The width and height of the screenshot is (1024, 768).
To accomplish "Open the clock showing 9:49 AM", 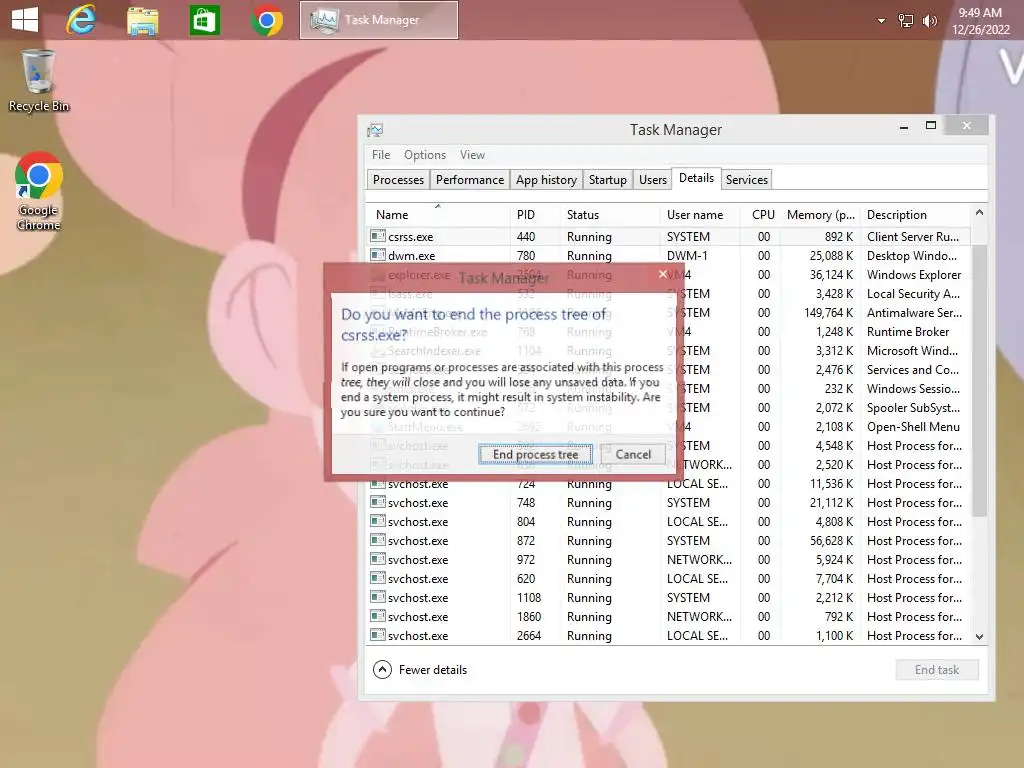I will [x=980, y=21].
